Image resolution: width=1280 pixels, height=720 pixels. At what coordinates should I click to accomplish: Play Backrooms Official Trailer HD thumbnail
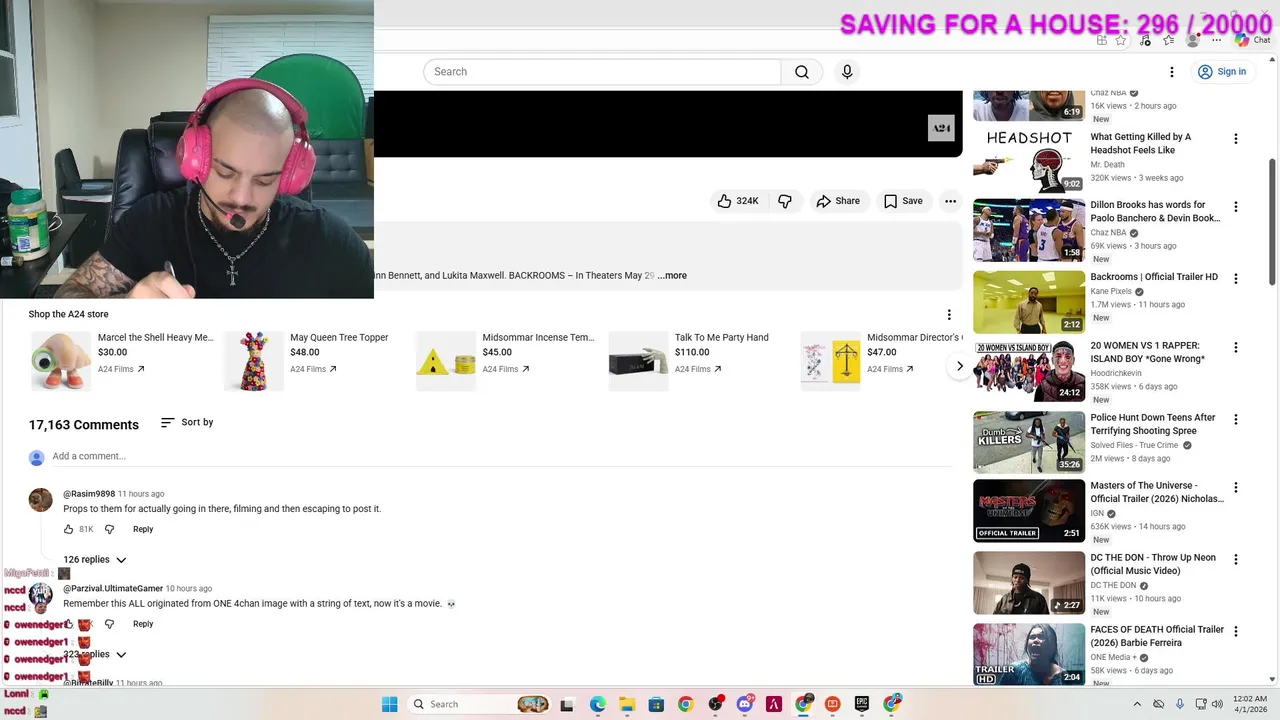click(1029, 302)
